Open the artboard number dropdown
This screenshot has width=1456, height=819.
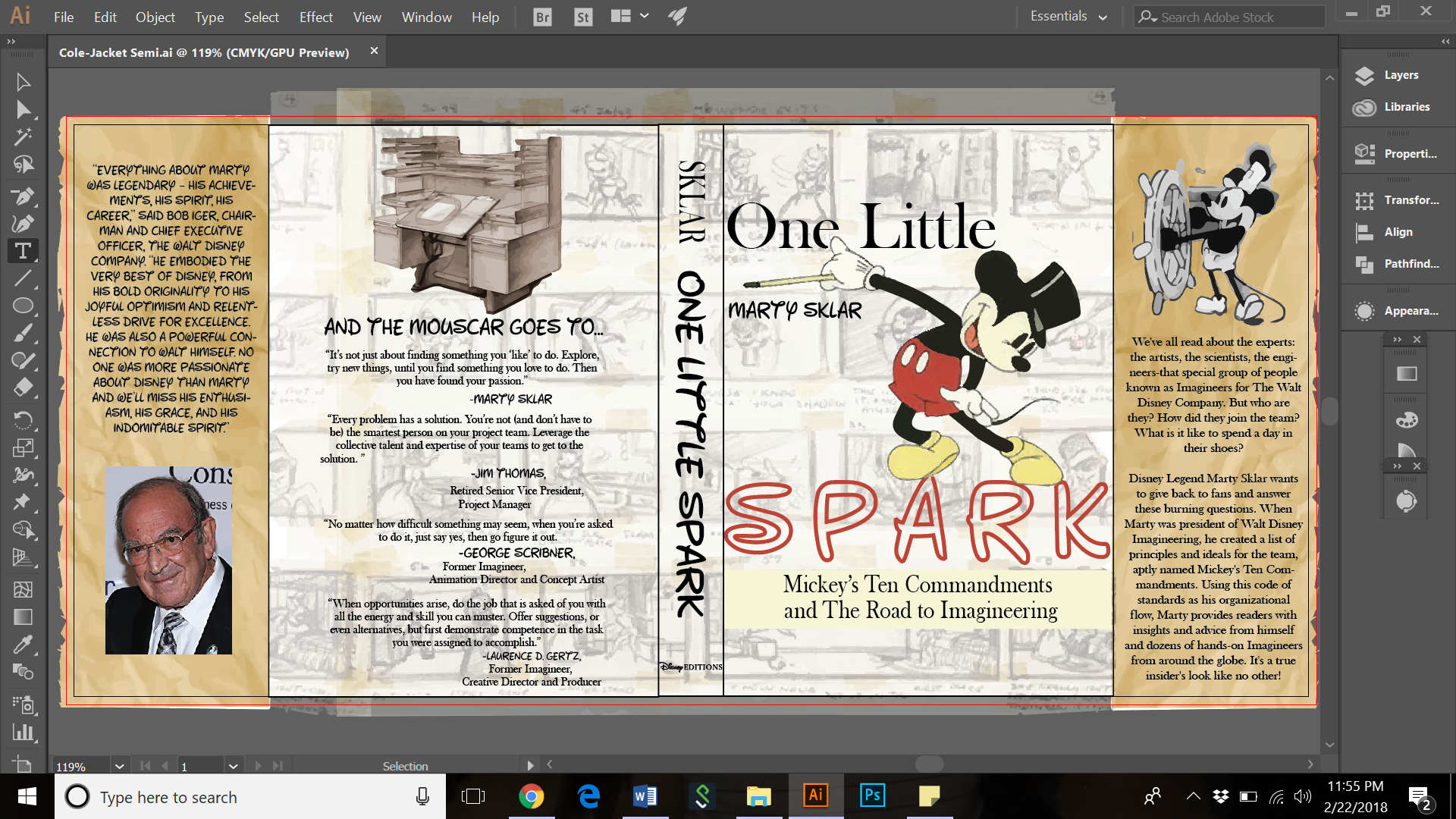coord(233,766)
